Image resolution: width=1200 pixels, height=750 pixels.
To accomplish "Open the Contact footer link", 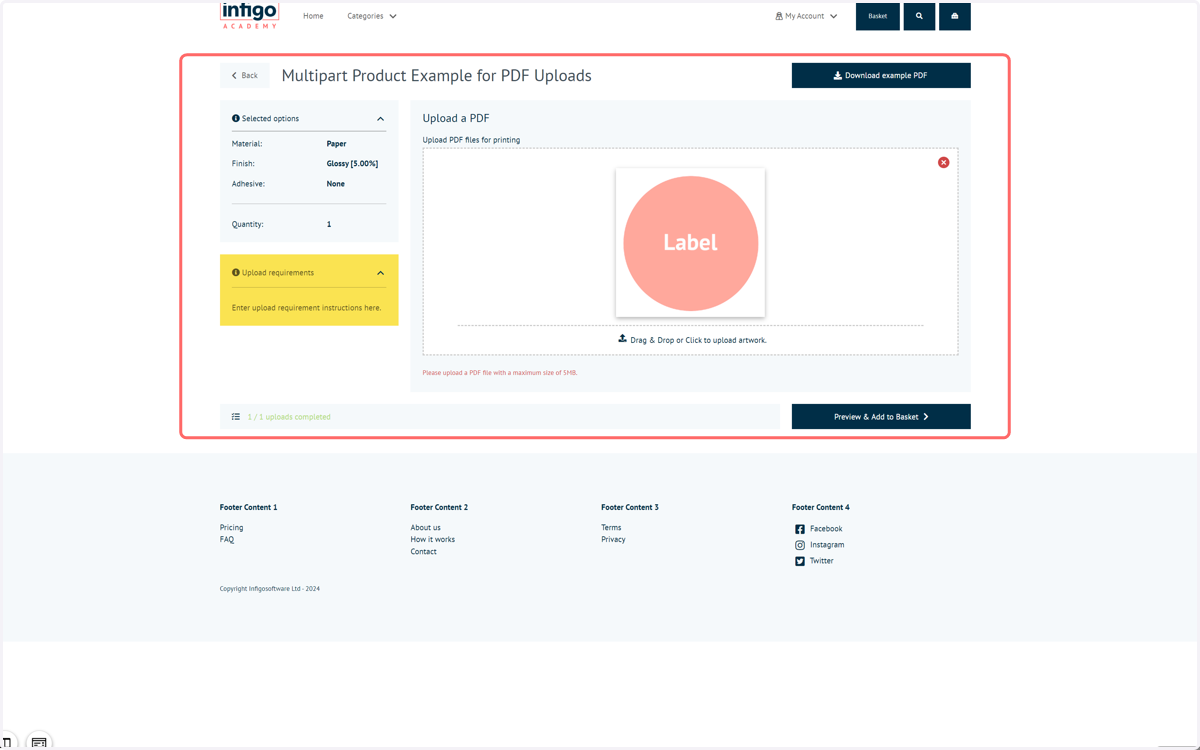I will pyautogui.click(x=423, y=551).
